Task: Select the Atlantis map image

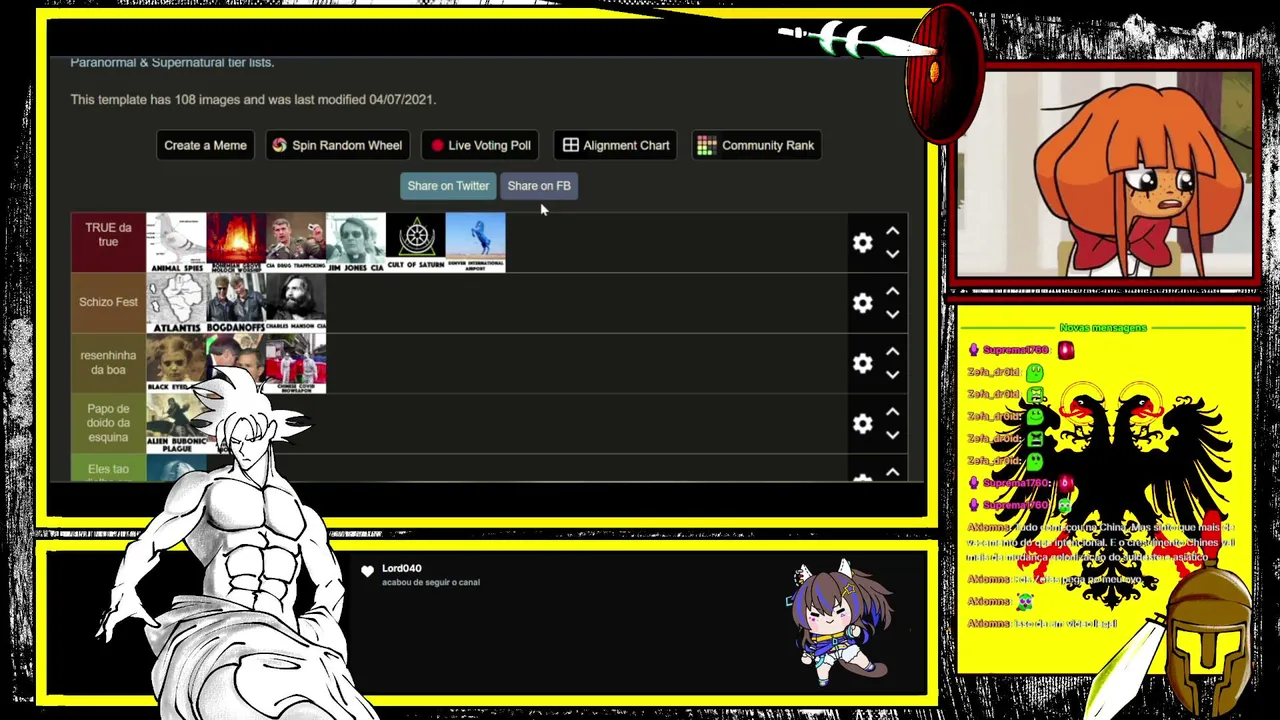Action: point(176,302)
